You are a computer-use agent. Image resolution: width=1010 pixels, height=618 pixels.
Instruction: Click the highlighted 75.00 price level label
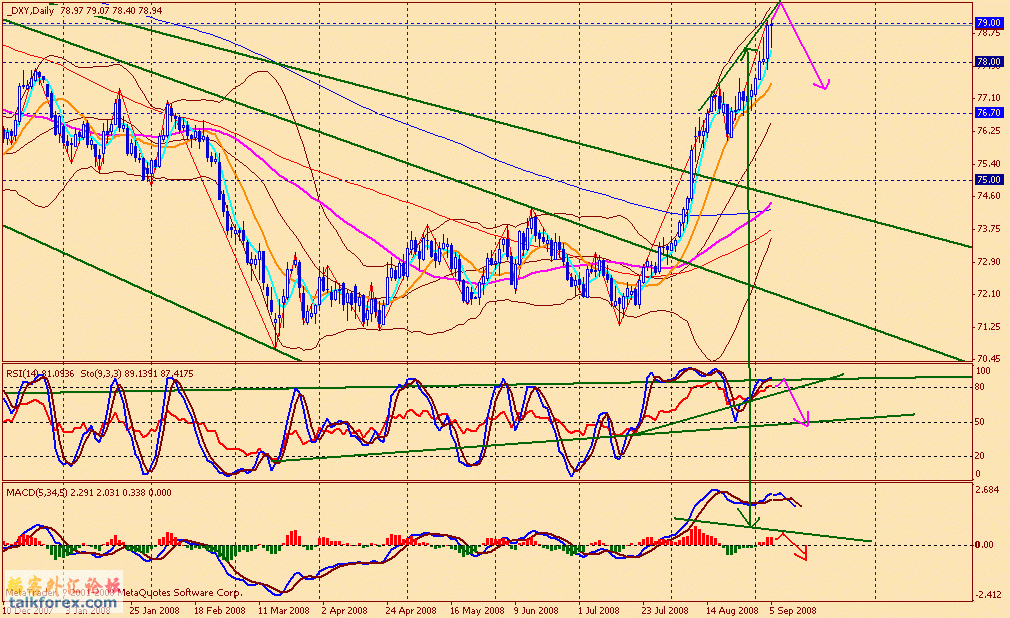pyautogui.click(x=989, y=180)
